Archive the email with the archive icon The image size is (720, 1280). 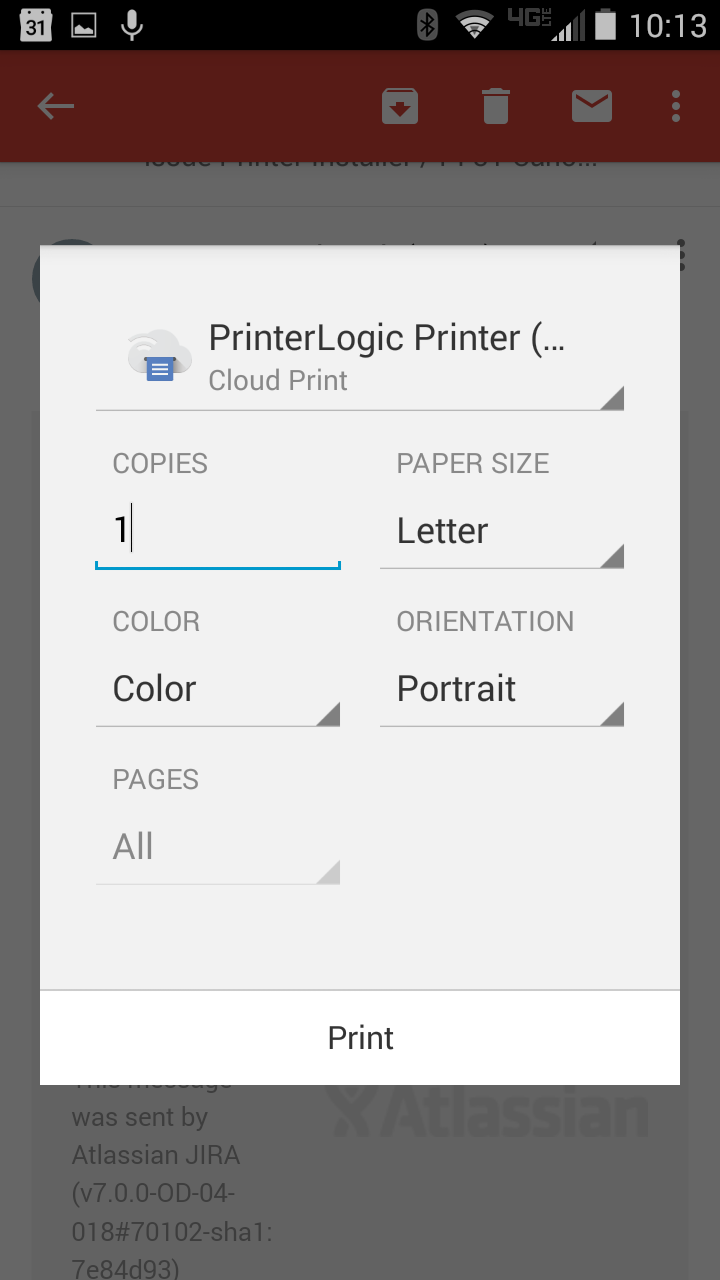[400, 106]
